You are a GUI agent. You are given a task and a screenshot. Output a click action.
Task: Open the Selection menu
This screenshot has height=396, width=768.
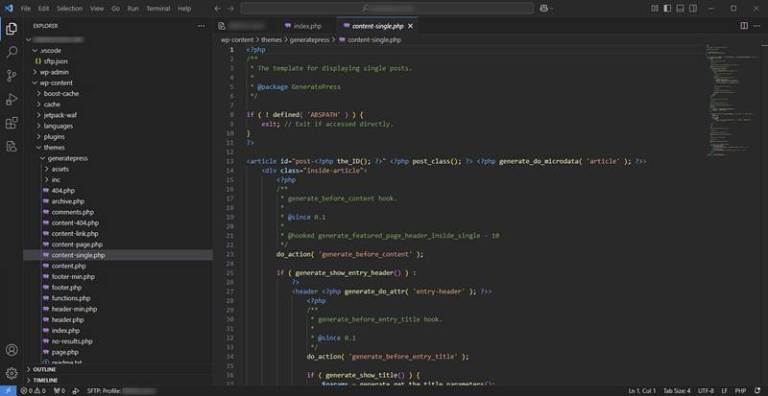70,8
